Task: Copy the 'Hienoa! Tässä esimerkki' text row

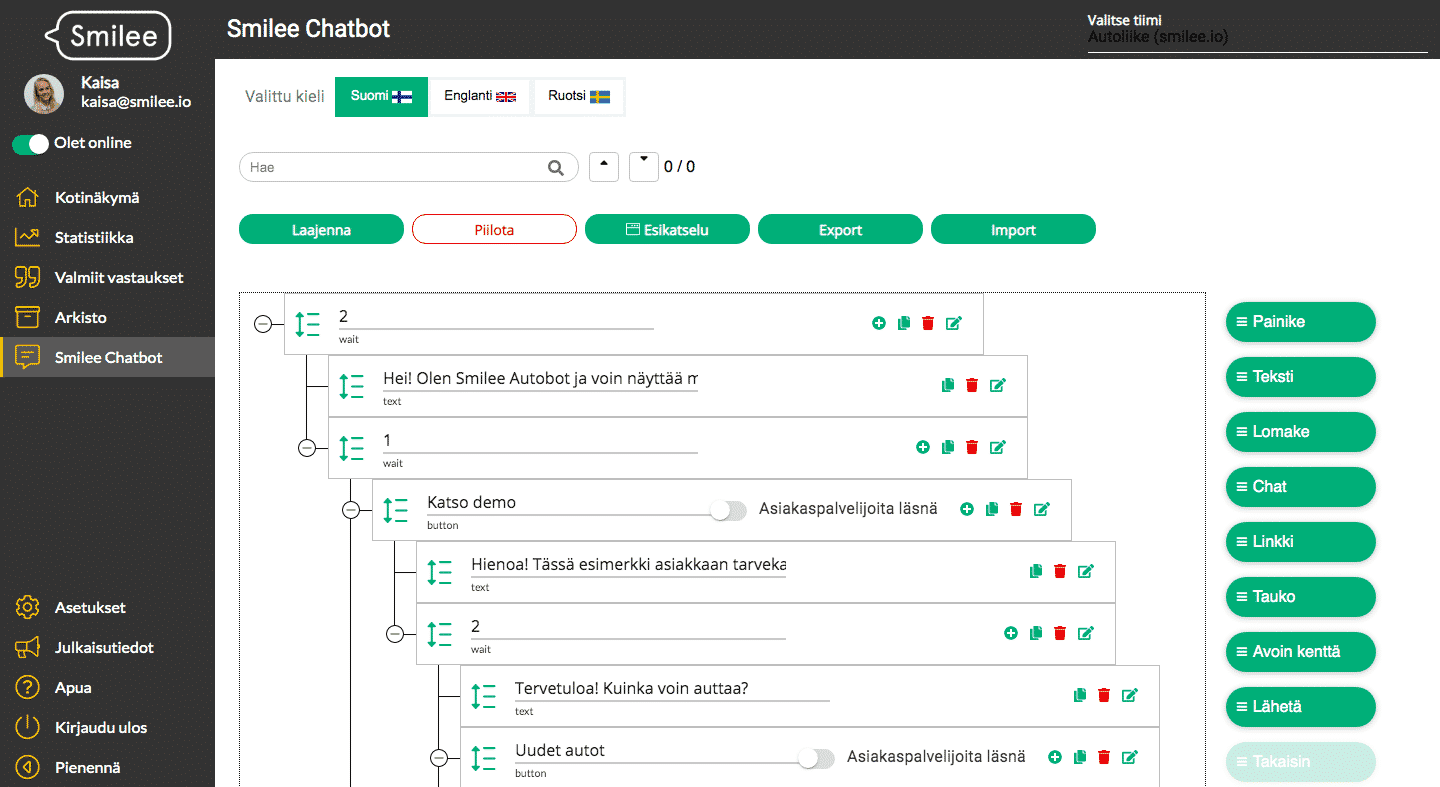Action: [1036, 571]
